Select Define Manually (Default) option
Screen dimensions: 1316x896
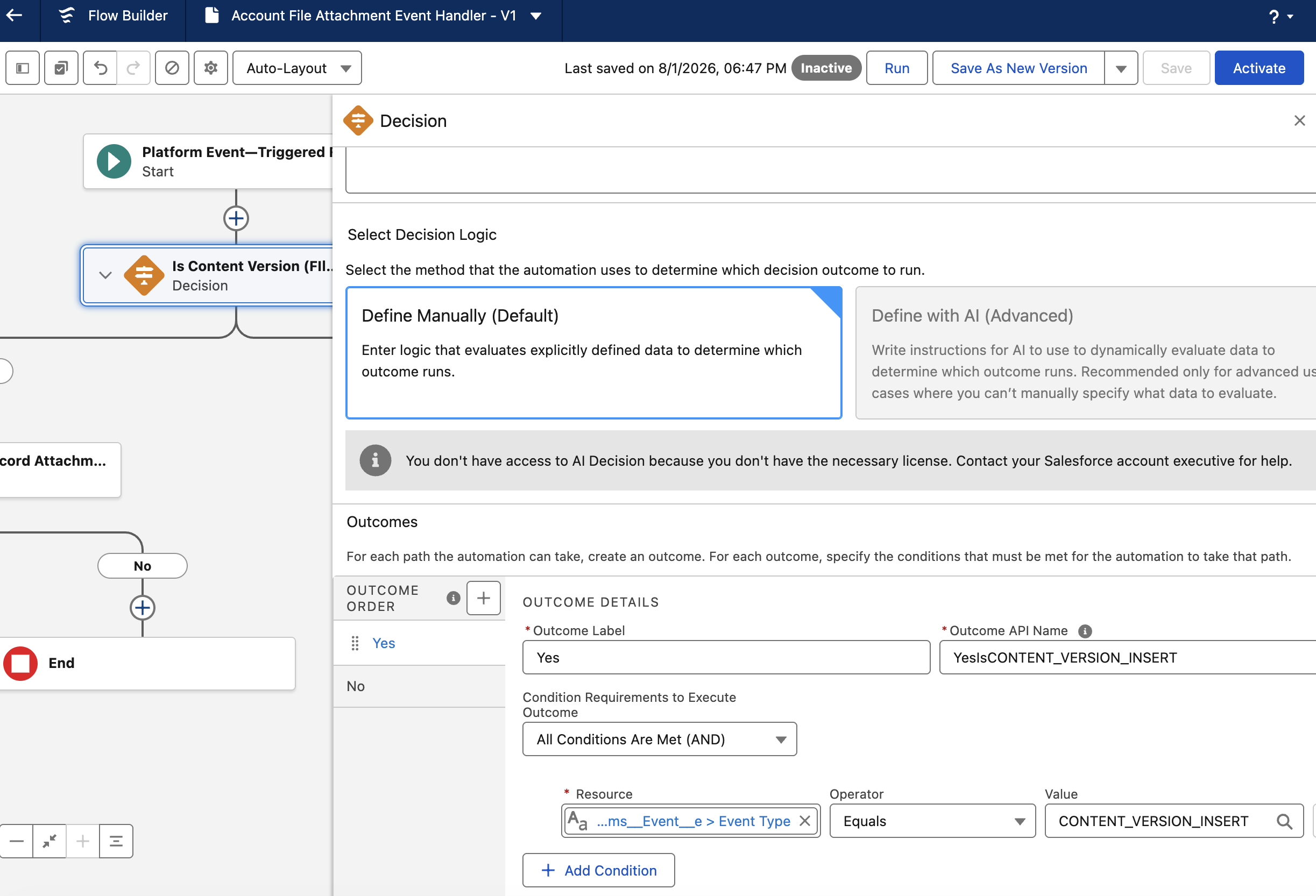point(594,353)
